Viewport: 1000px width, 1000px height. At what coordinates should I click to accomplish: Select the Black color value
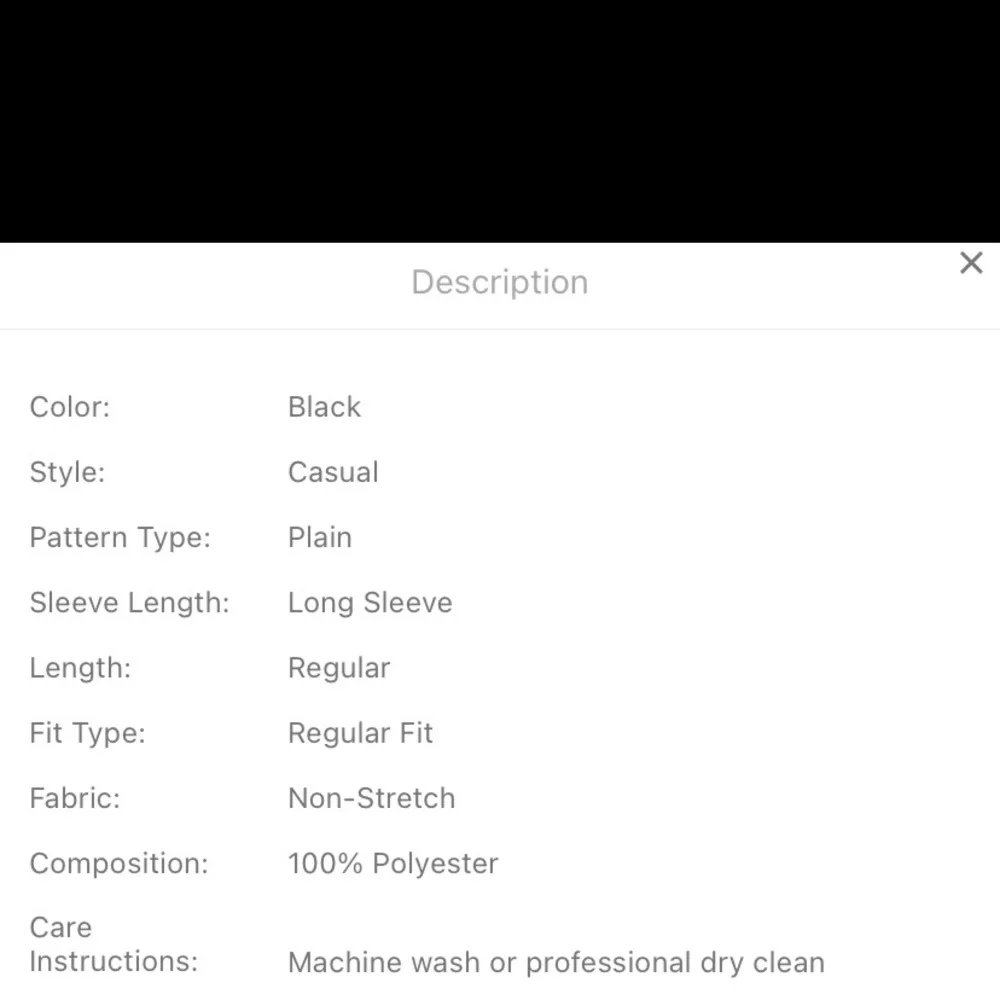coord(324,407)
